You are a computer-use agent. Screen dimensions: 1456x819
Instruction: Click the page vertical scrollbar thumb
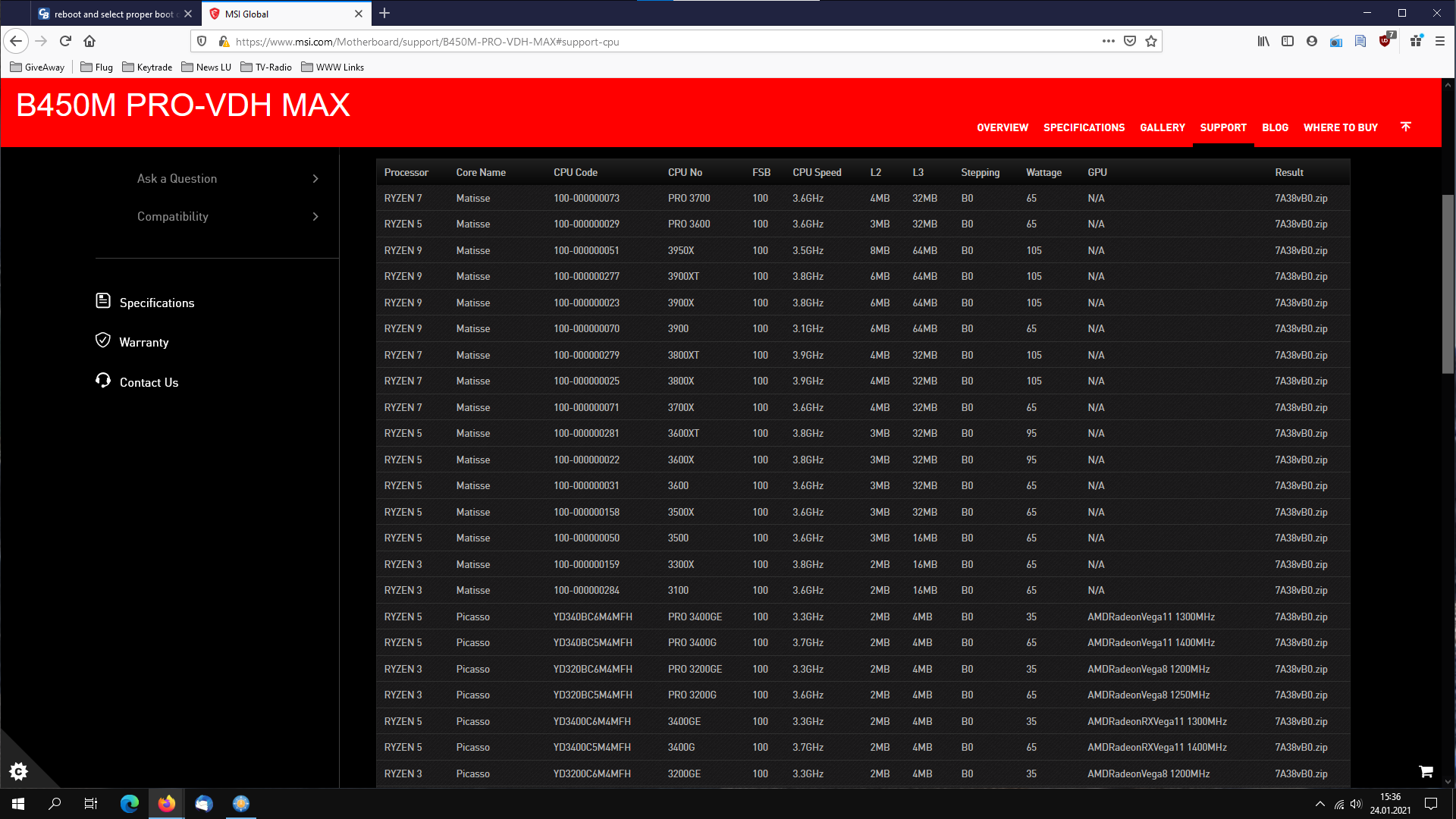click(x=1448, y=284)
